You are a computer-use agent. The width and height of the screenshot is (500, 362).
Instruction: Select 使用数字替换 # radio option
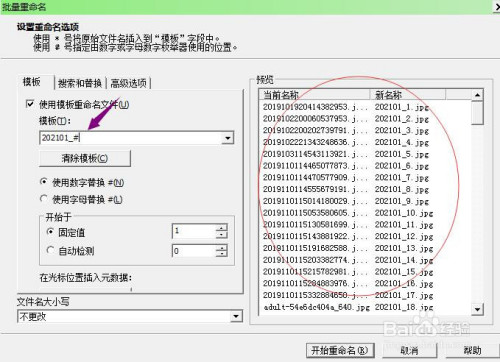(x=43, y=182)
